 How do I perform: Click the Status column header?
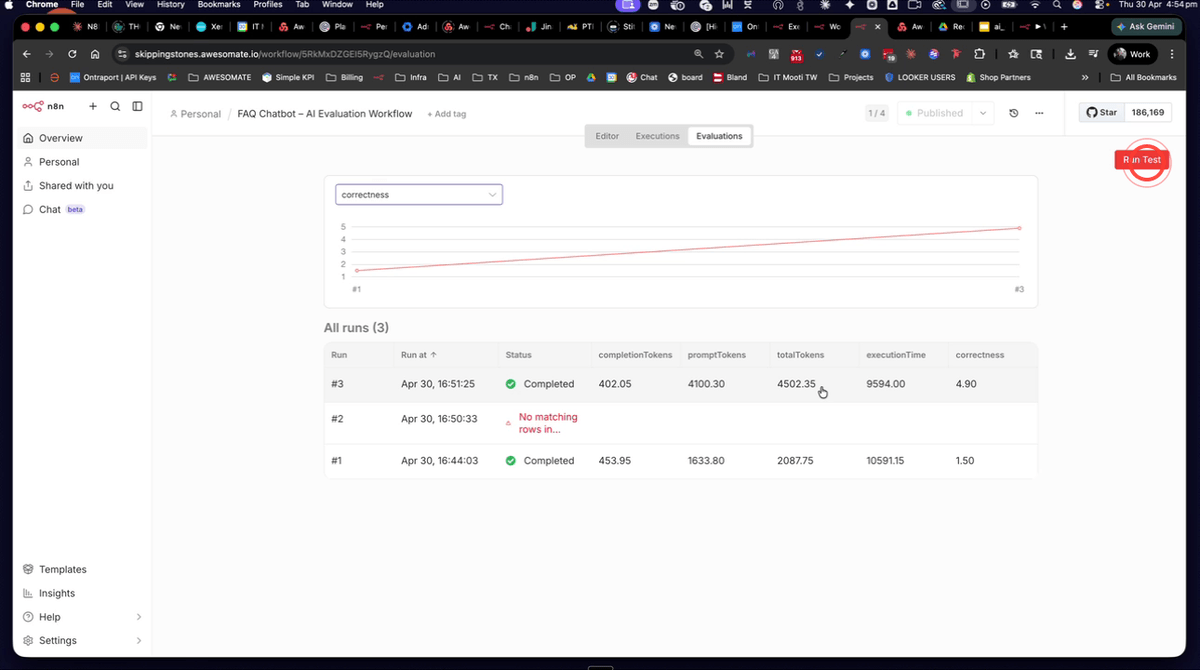point(519,355)
